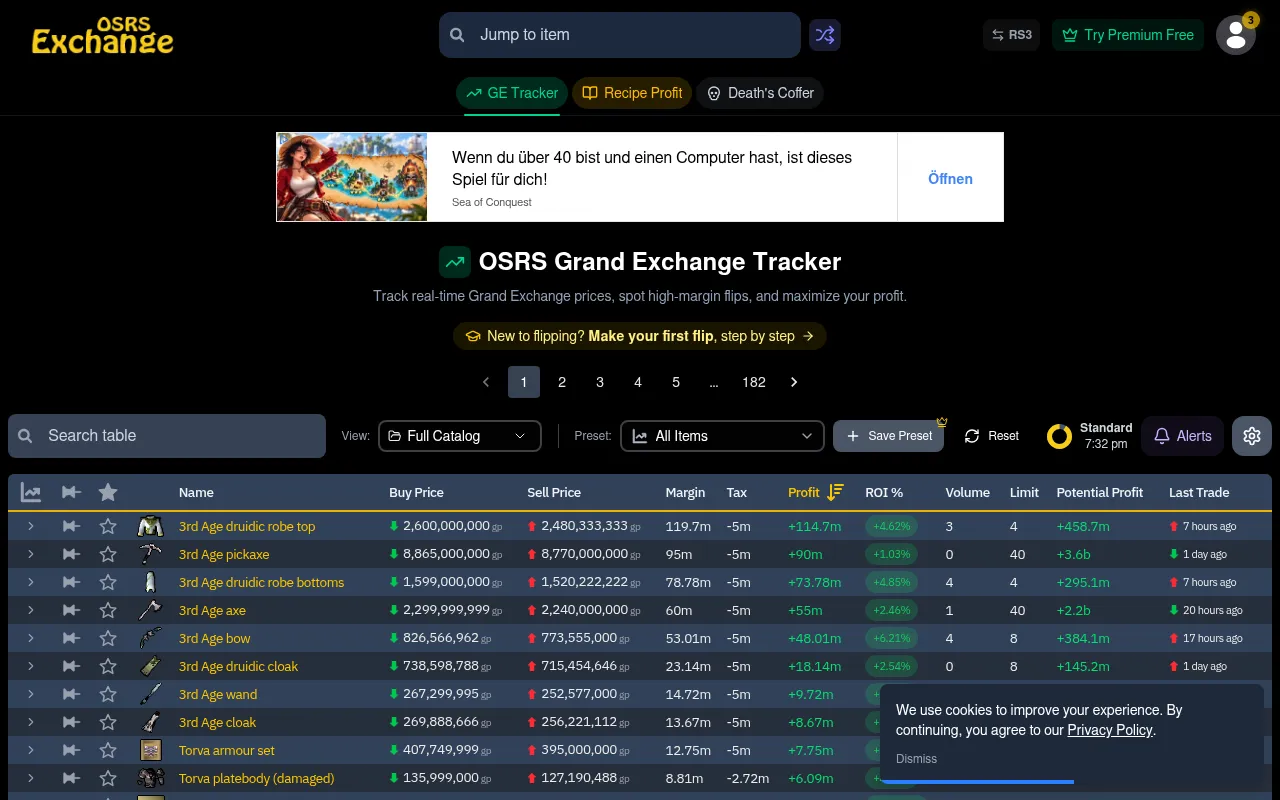Click the Jump to item search field
The image size is (1280, 800).
point(620,35)
